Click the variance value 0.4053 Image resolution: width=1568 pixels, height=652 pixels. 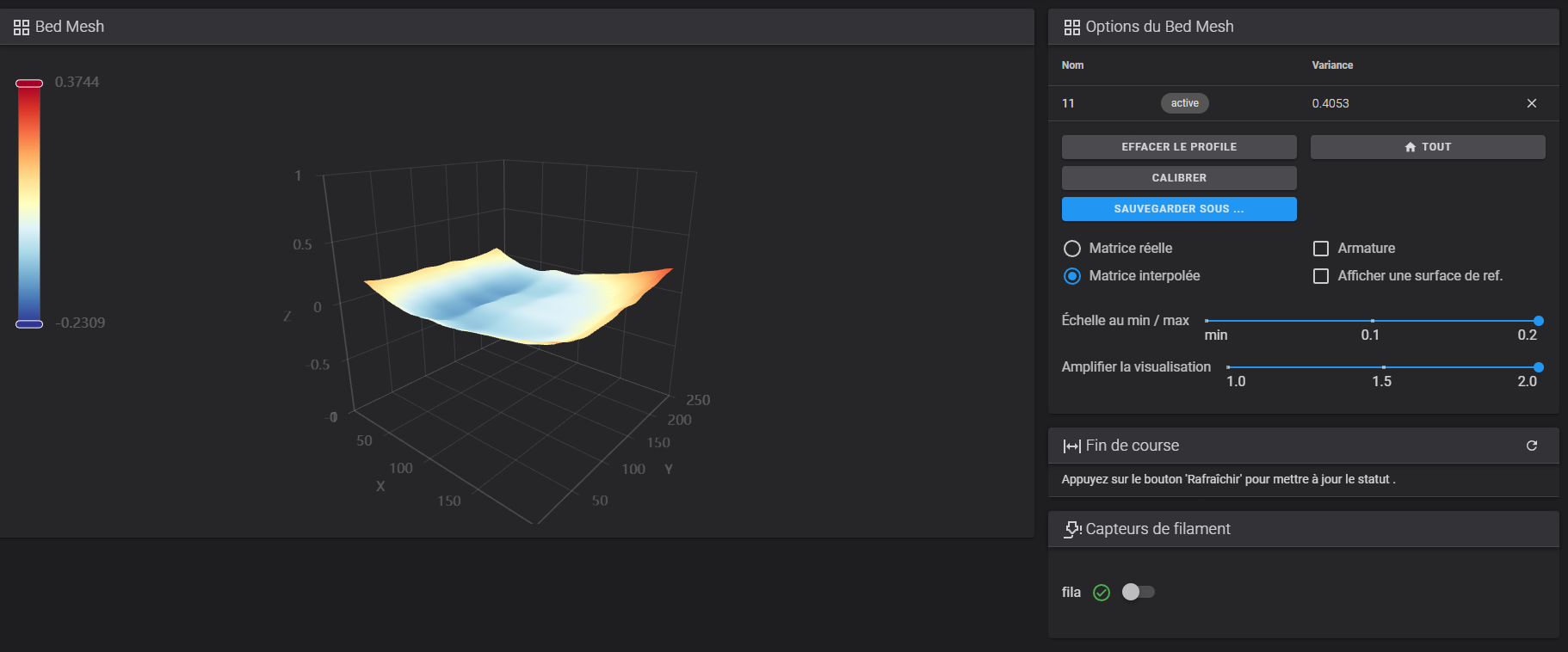point(1330,103)
